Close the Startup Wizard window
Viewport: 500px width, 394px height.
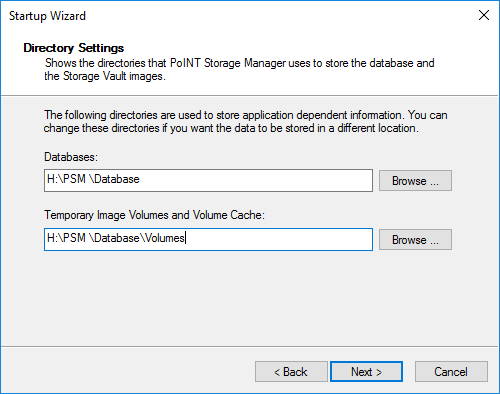(x=484, y=15)
